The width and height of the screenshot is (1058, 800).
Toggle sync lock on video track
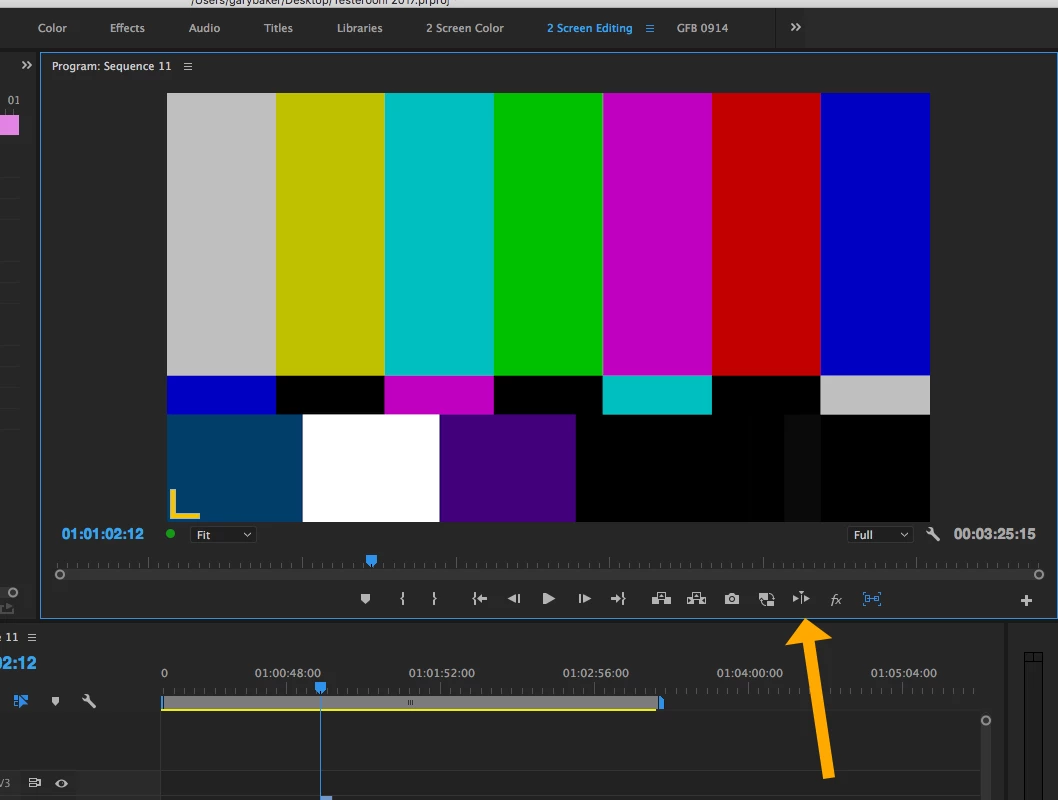click(34, 782)
